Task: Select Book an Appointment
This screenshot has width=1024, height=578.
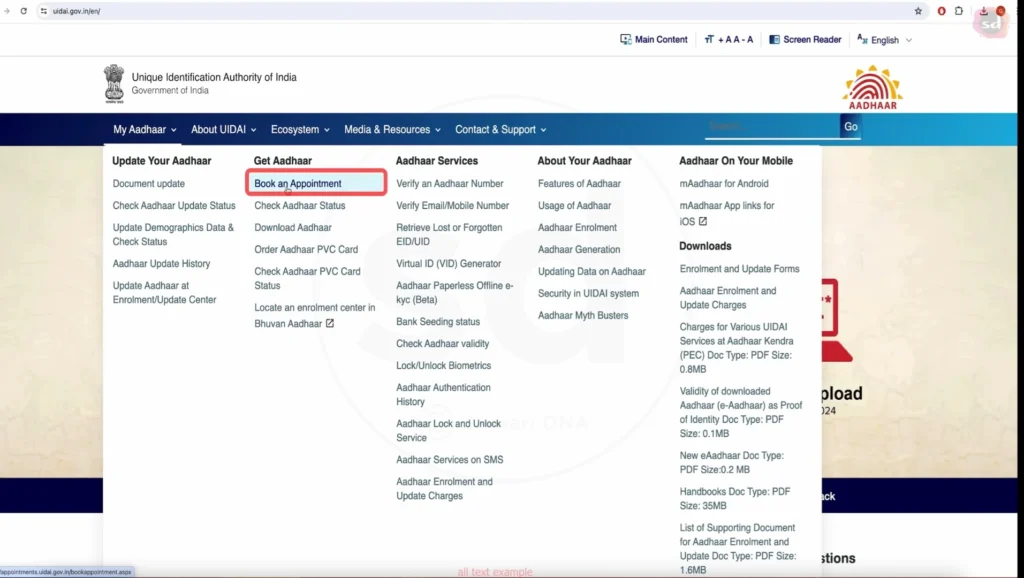Action: click(x=298, y=184)
